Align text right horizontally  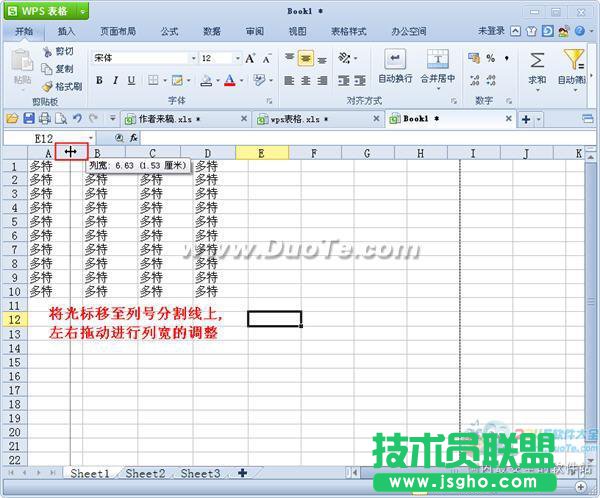pyautogui.click(x=322, y=80)
